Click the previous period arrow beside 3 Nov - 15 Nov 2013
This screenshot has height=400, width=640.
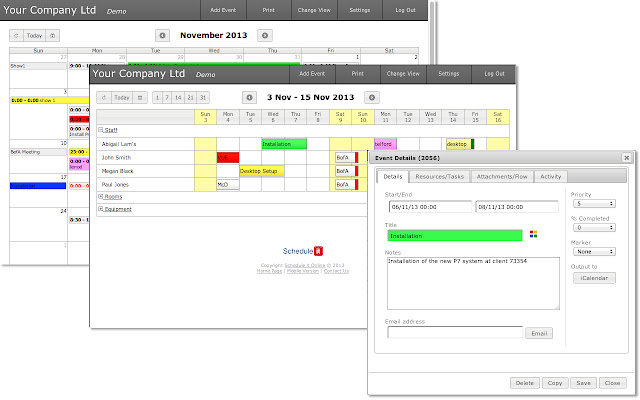(x=249, y=98)
